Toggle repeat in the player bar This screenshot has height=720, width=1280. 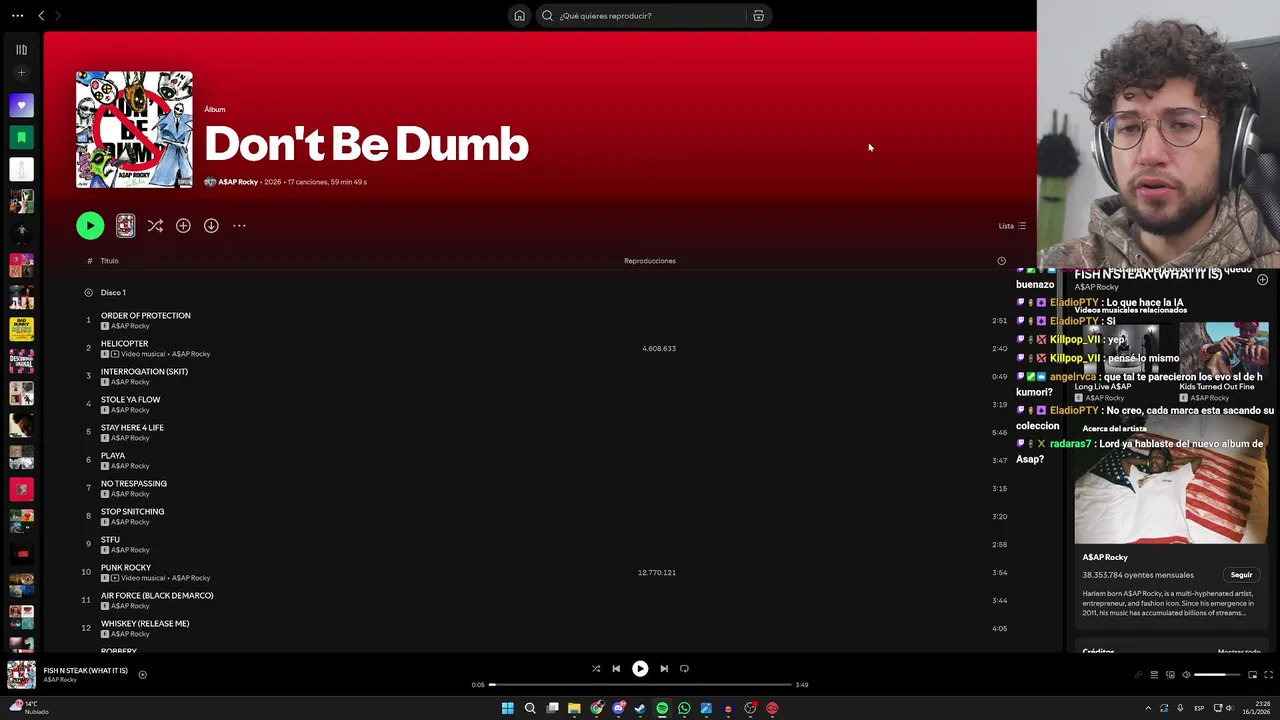click(x=684, y=669)
